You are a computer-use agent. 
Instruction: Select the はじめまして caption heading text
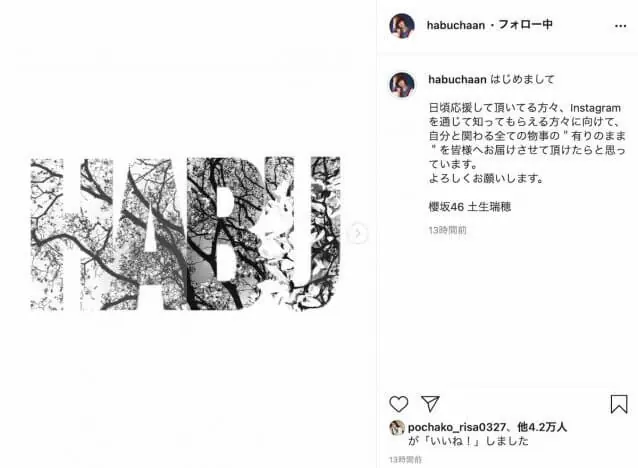coord(522,79)
